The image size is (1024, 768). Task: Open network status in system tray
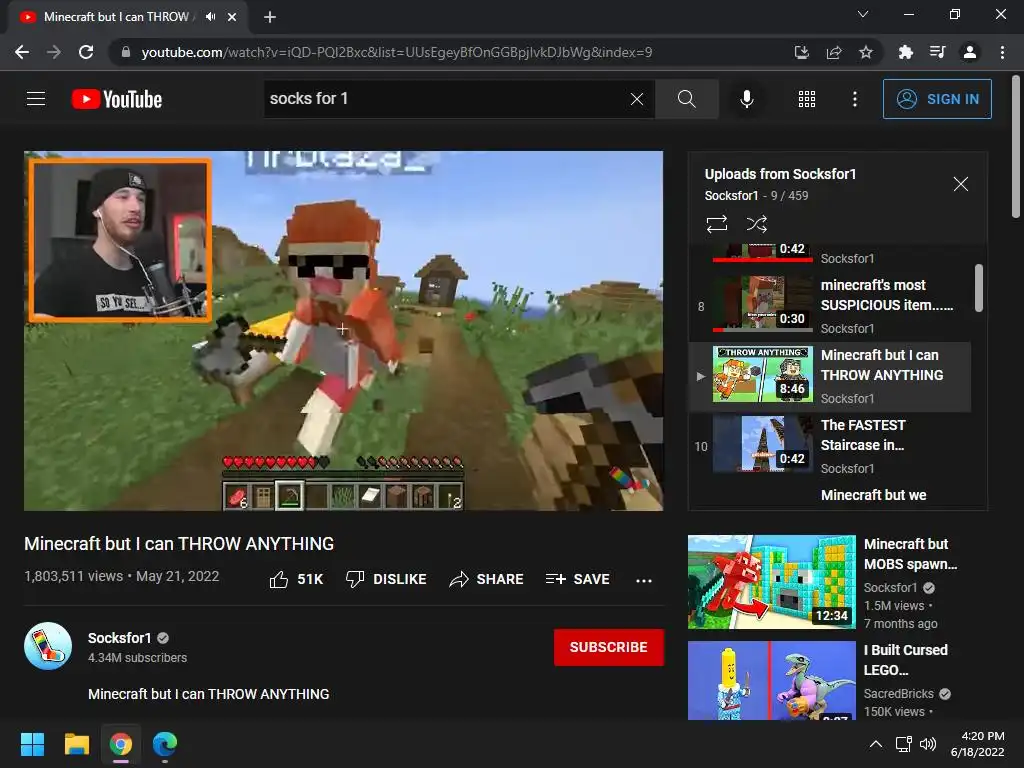pyautogui.click(x=904, y=744)
